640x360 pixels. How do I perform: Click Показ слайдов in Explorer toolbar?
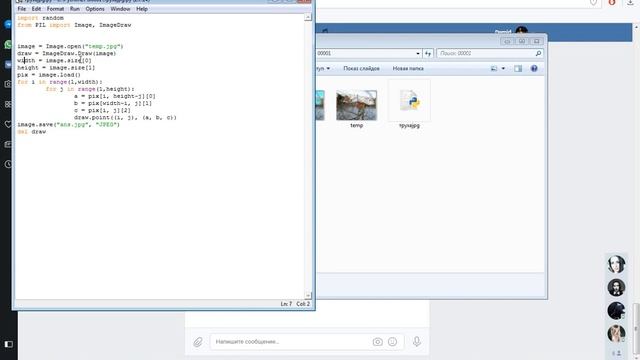[361, 69]
